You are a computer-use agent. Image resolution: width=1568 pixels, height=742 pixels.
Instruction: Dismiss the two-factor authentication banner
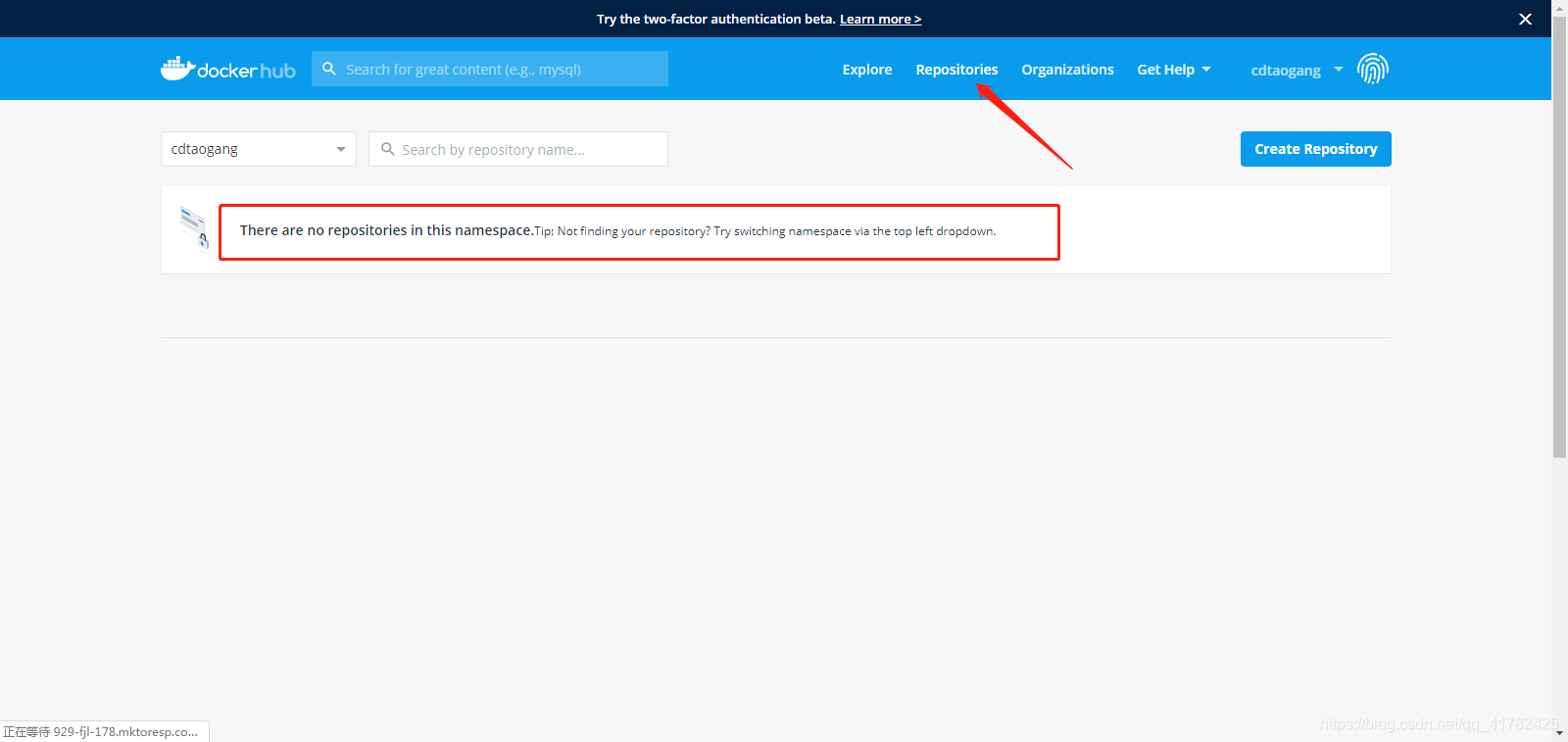click(1525, 19)
